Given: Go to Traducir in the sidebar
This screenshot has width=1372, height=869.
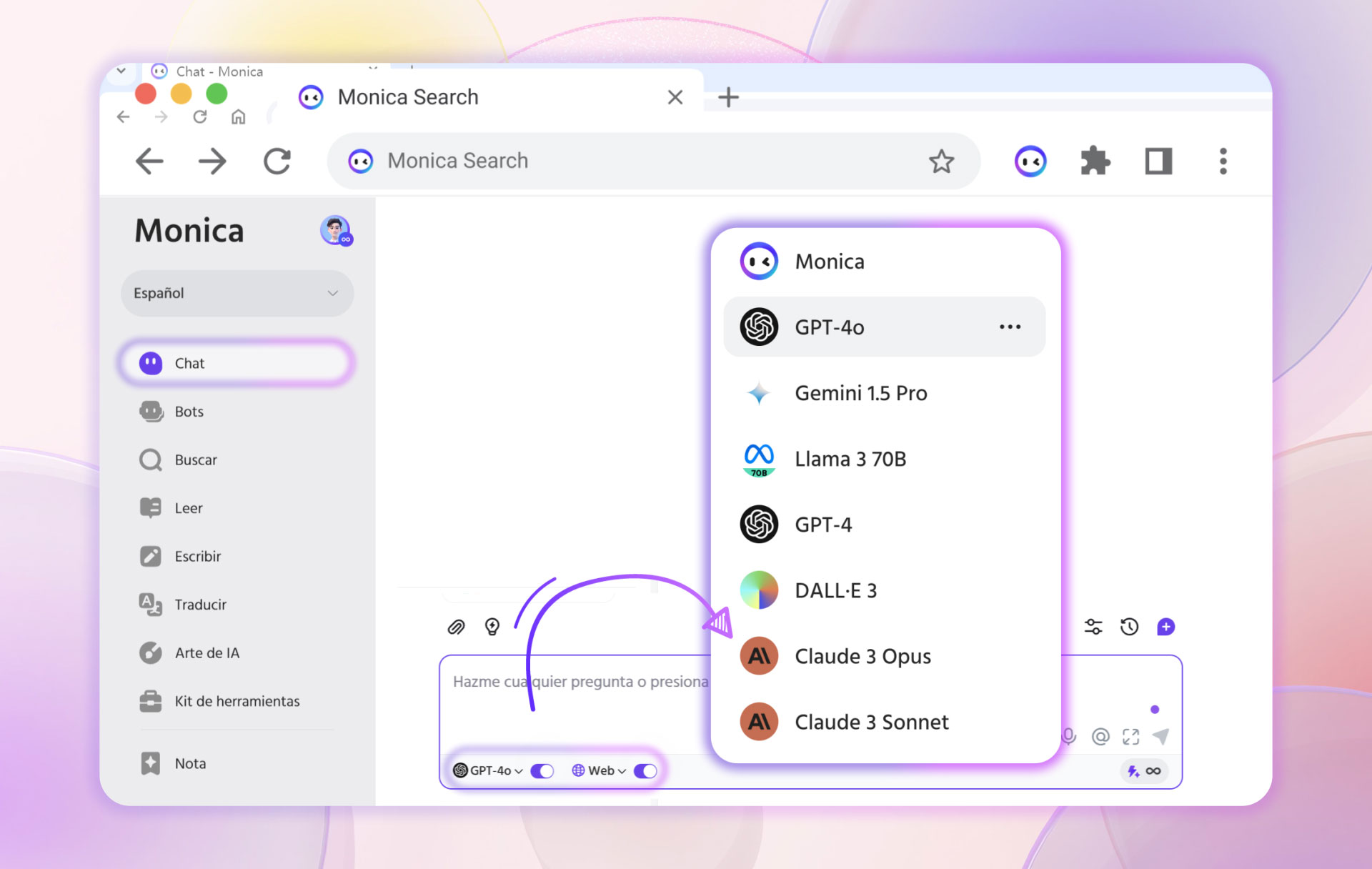Looking at the screenshot, I should (x=200, y=605).
